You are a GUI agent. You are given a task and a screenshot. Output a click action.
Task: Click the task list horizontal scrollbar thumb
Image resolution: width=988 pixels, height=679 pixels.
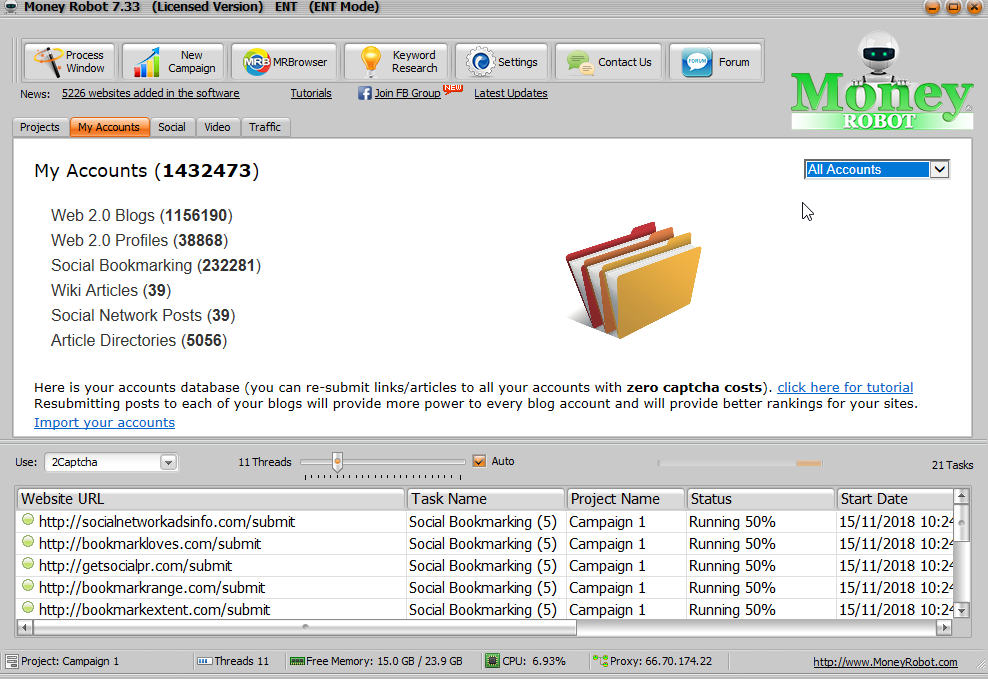click(305, 627)
